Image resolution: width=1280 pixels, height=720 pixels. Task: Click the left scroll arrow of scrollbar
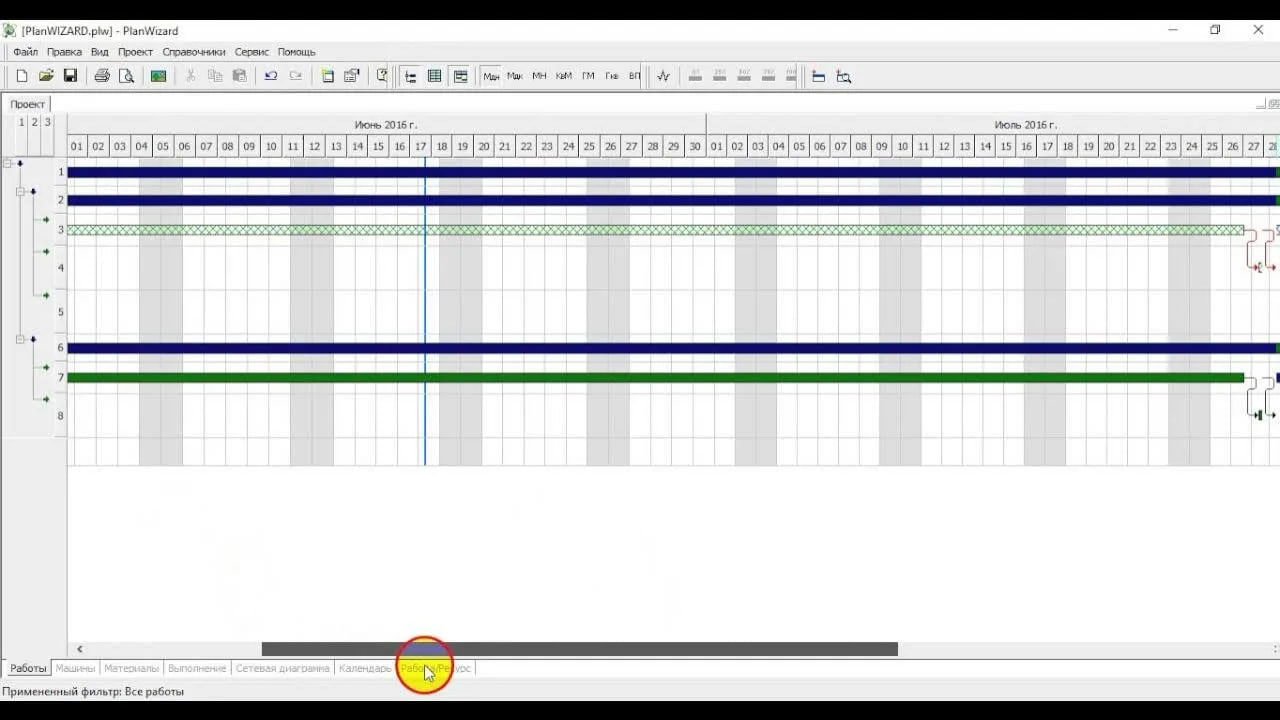click(x=80, y=649)
